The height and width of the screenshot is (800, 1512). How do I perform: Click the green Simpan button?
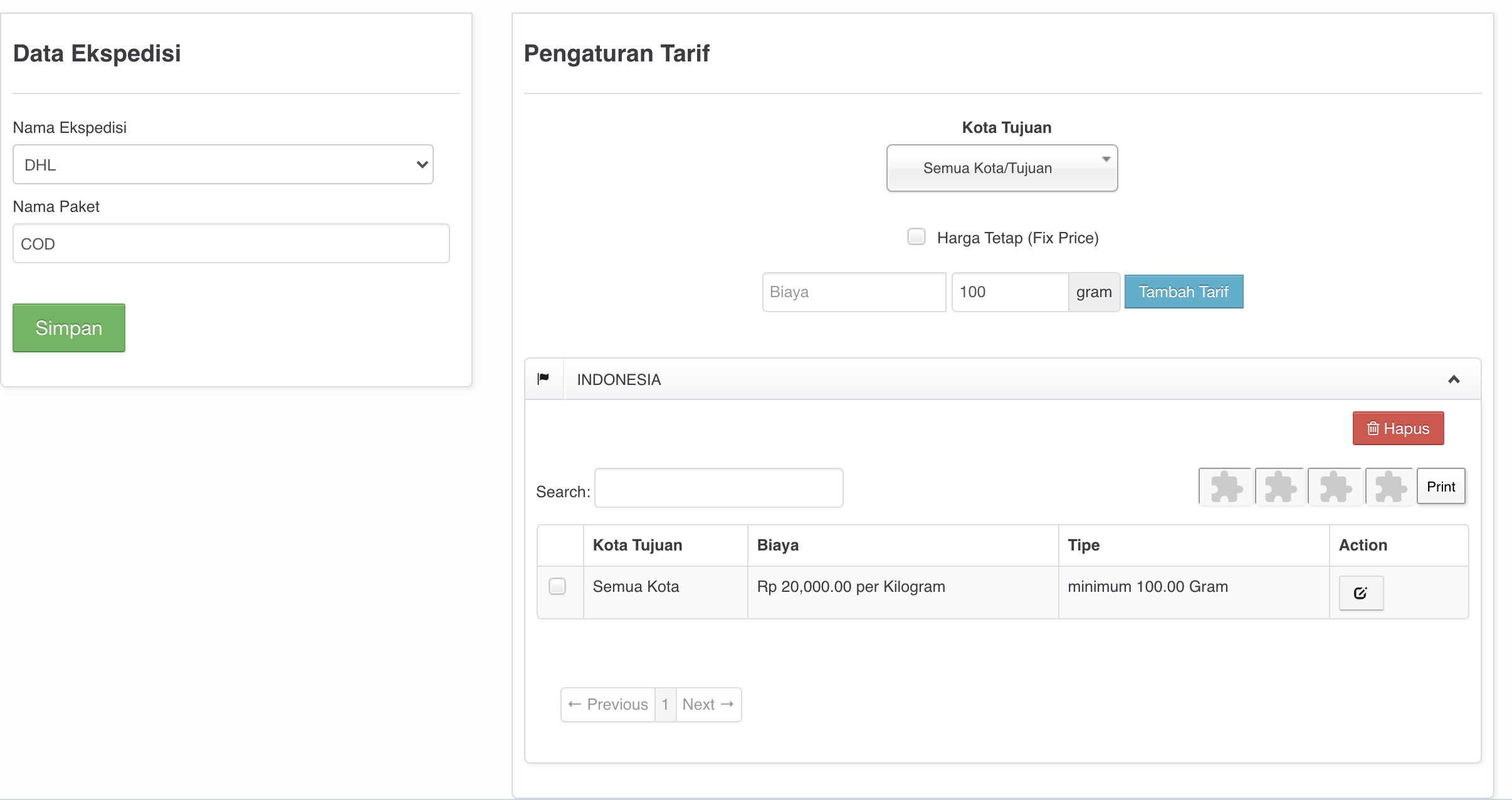pos(69,328)
